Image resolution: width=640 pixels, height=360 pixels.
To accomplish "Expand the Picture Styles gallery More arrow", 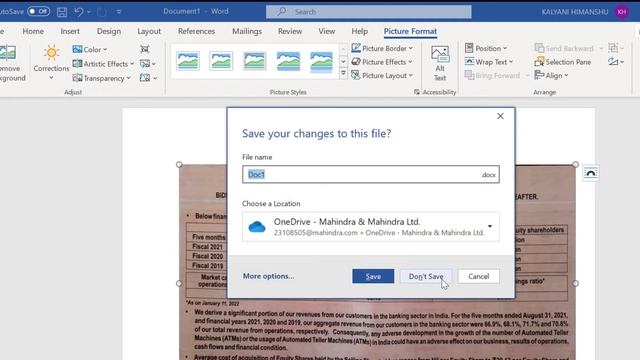I will 343,73.
